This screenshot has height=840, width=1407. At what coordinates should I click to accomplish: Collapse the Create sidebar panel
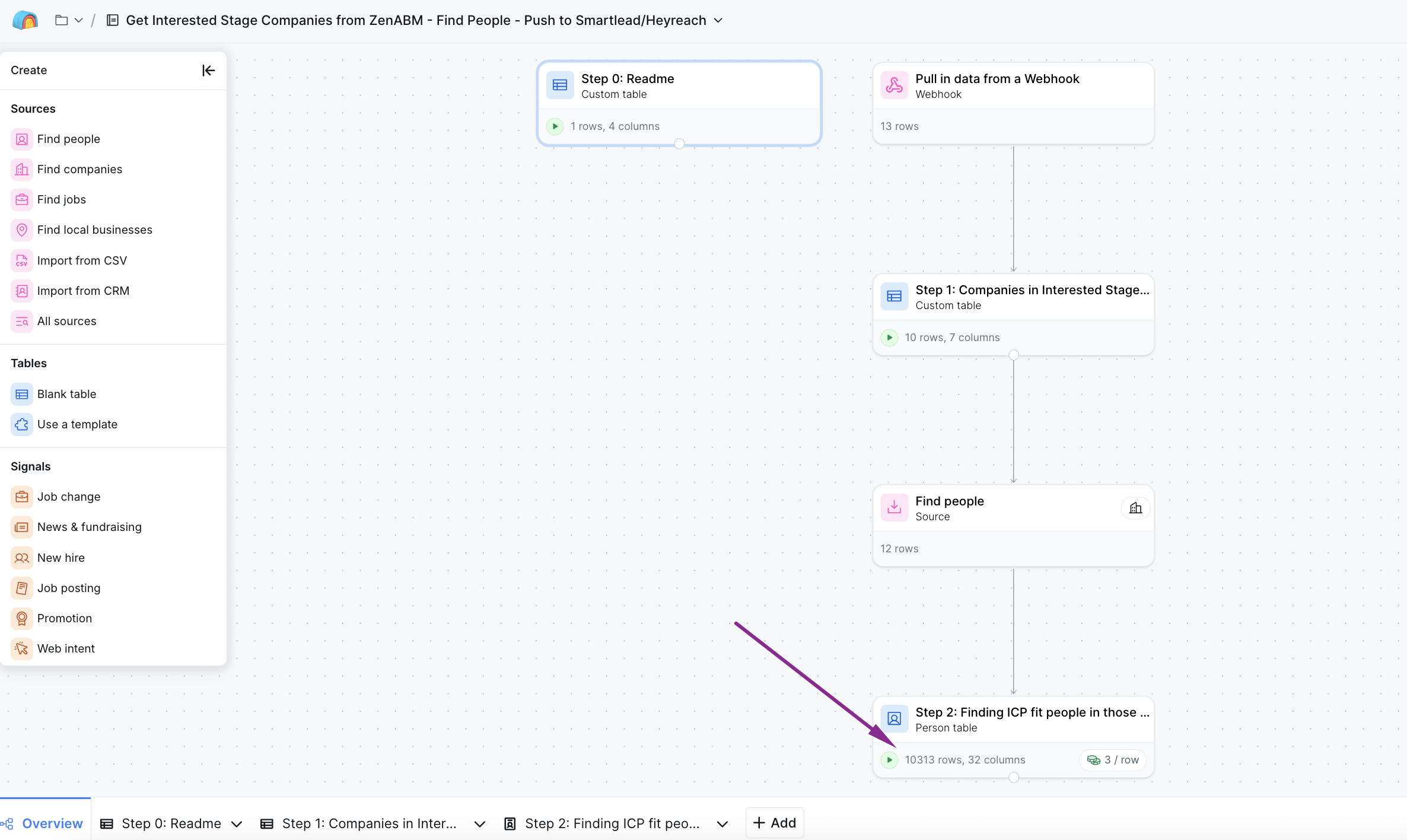tap(208, 70)
